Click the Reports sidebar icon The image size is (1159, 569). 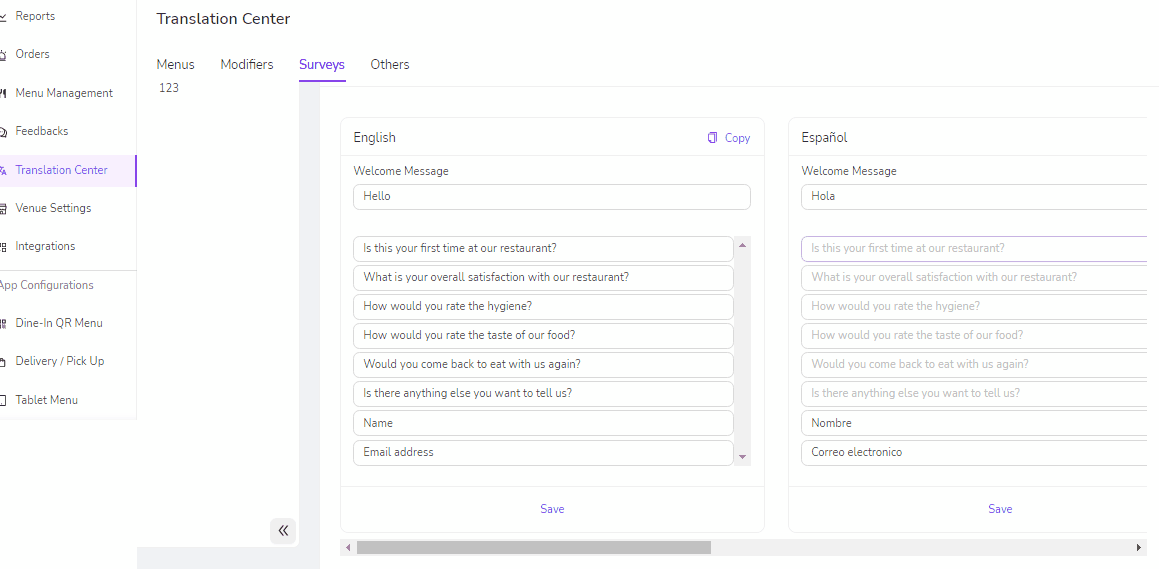coord(3,16)
